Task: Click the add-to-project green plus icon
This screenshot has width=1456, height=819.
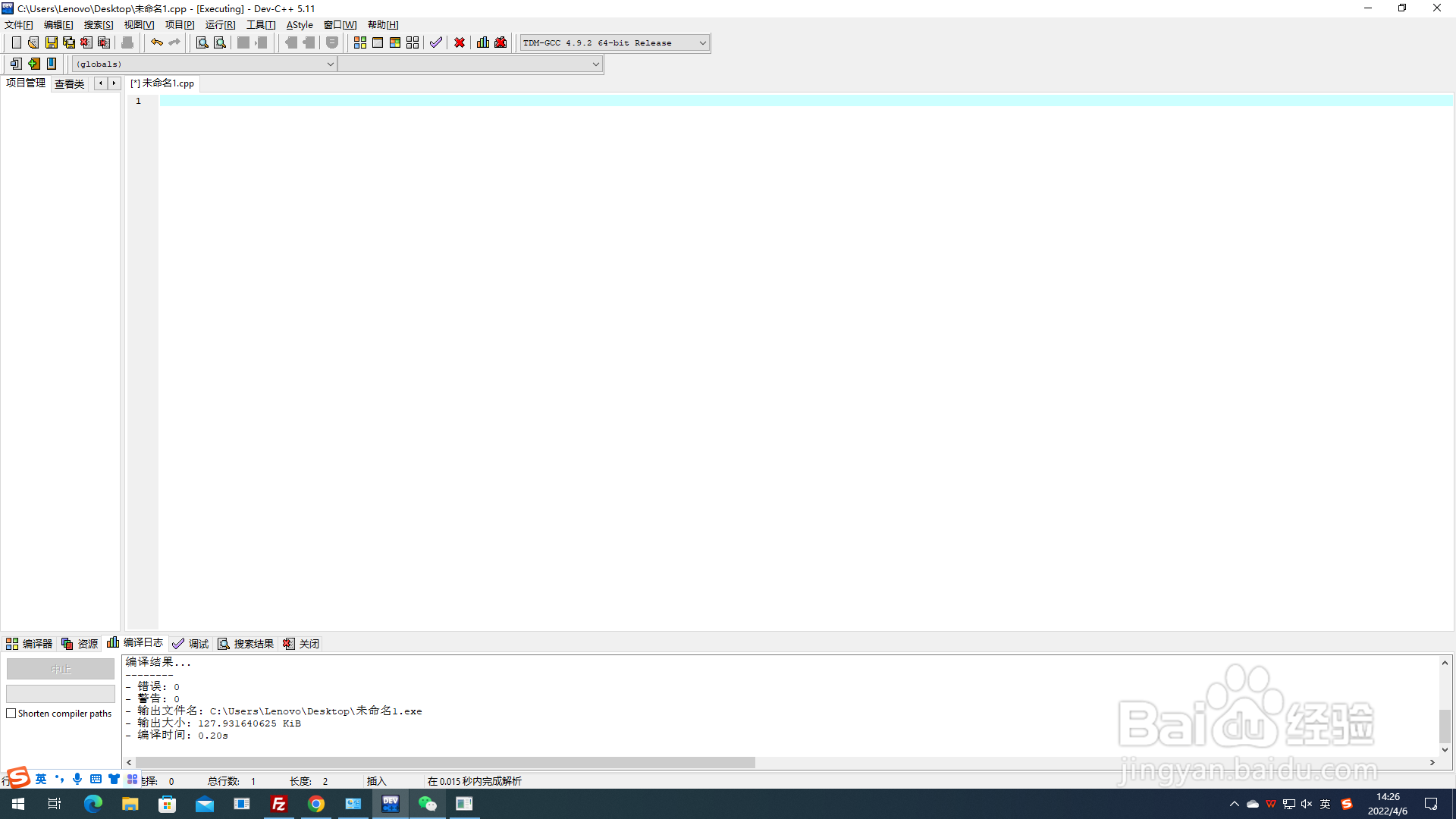Action: (x=34, y=64)
